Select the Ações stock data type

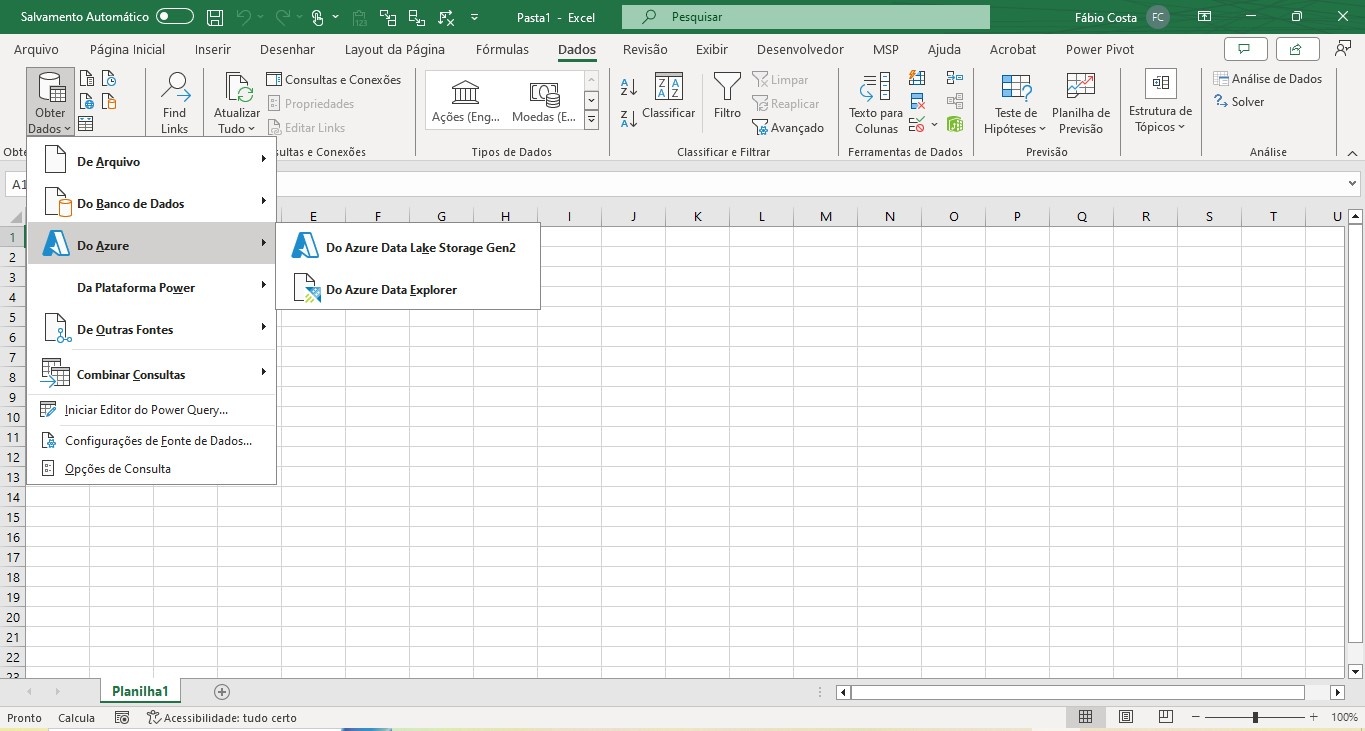click(x=465, y=103)
